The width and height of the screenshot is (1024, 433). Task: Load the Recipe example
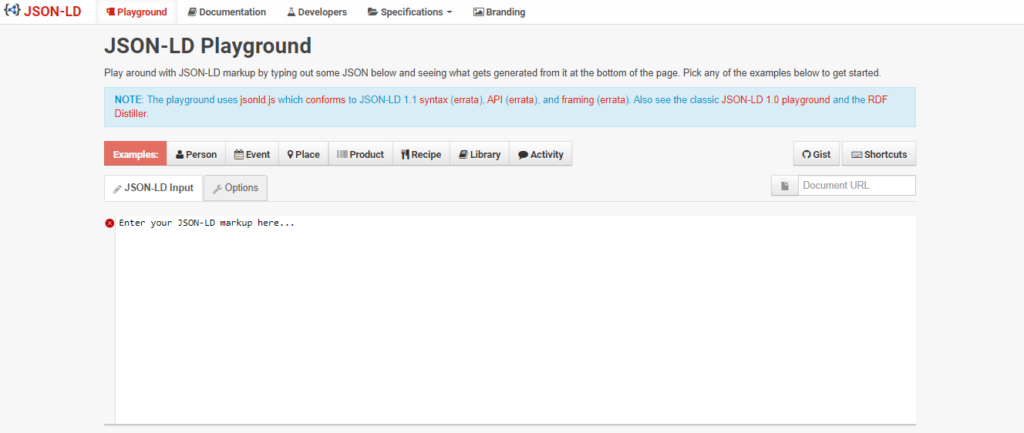point(421,155)
